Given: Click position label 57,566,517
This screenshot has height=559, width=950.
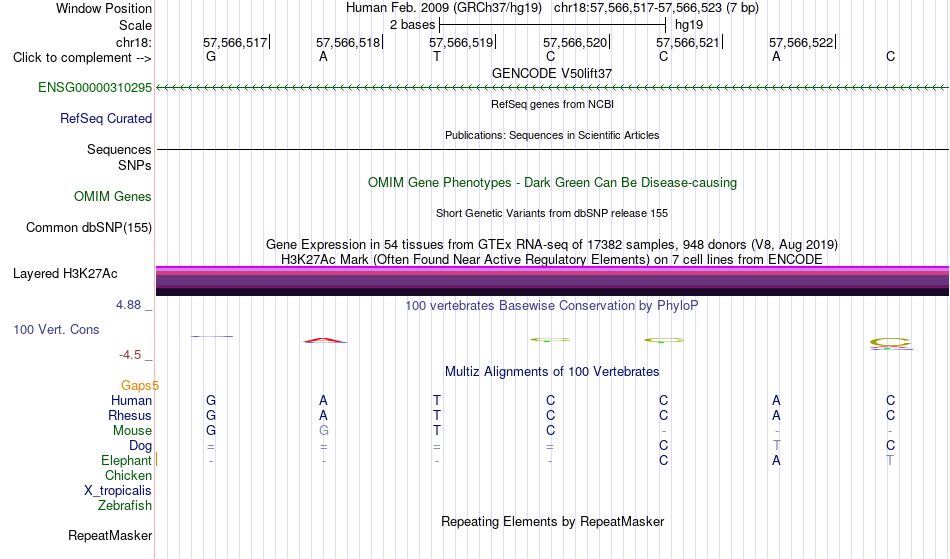Looking at the screenshot, I should click(235, 42).
